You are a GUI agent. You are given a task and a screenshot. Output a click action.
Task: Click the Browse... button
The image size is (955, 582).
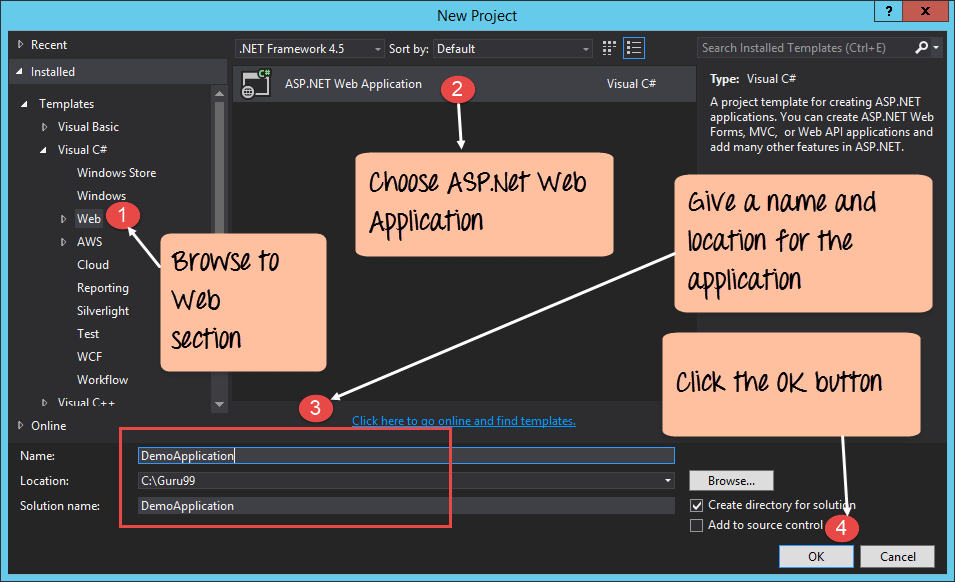[x=731, y=481]
